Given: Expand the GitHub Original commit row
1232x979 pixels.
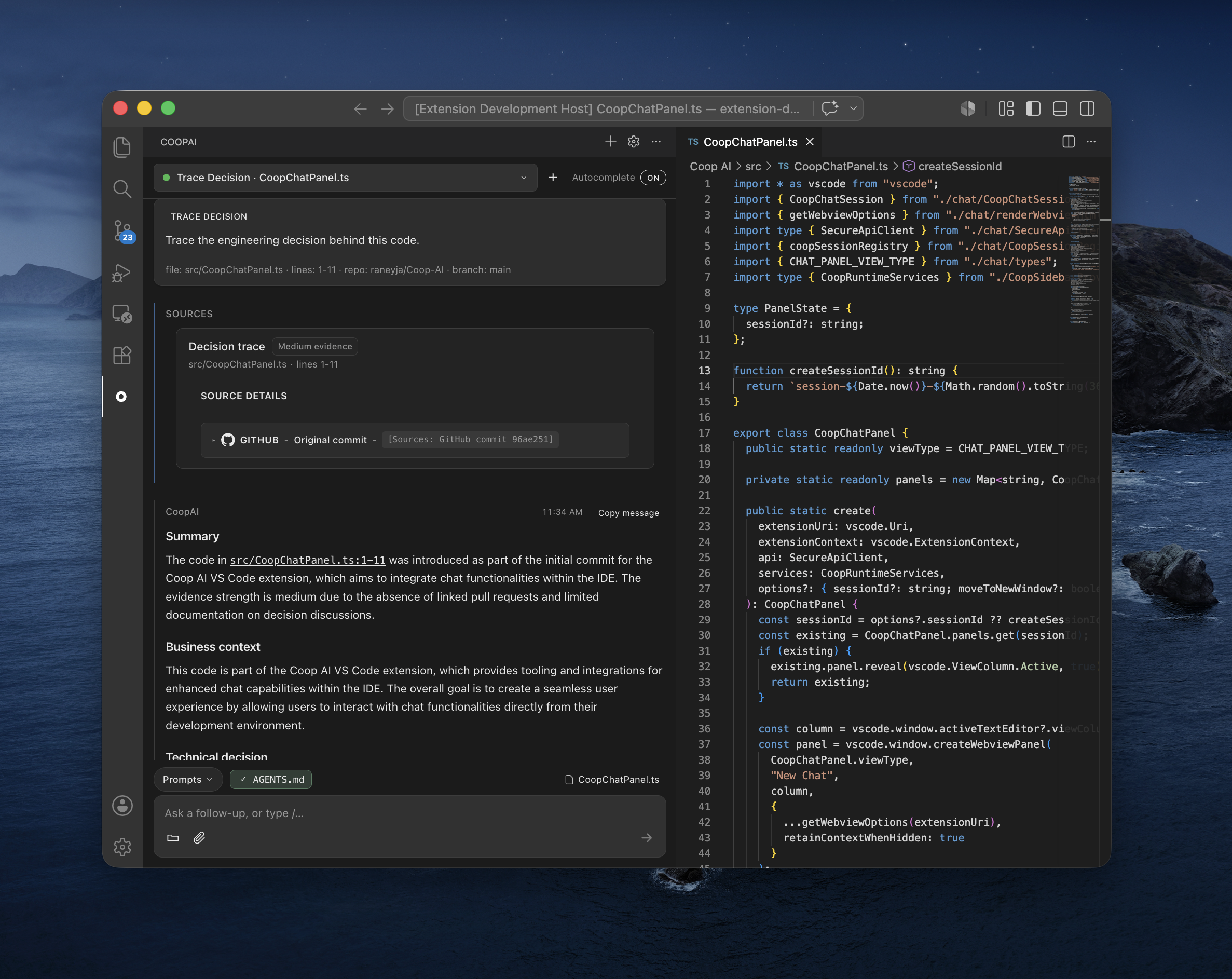Looking at the screenshot, I should coord(415,440).
